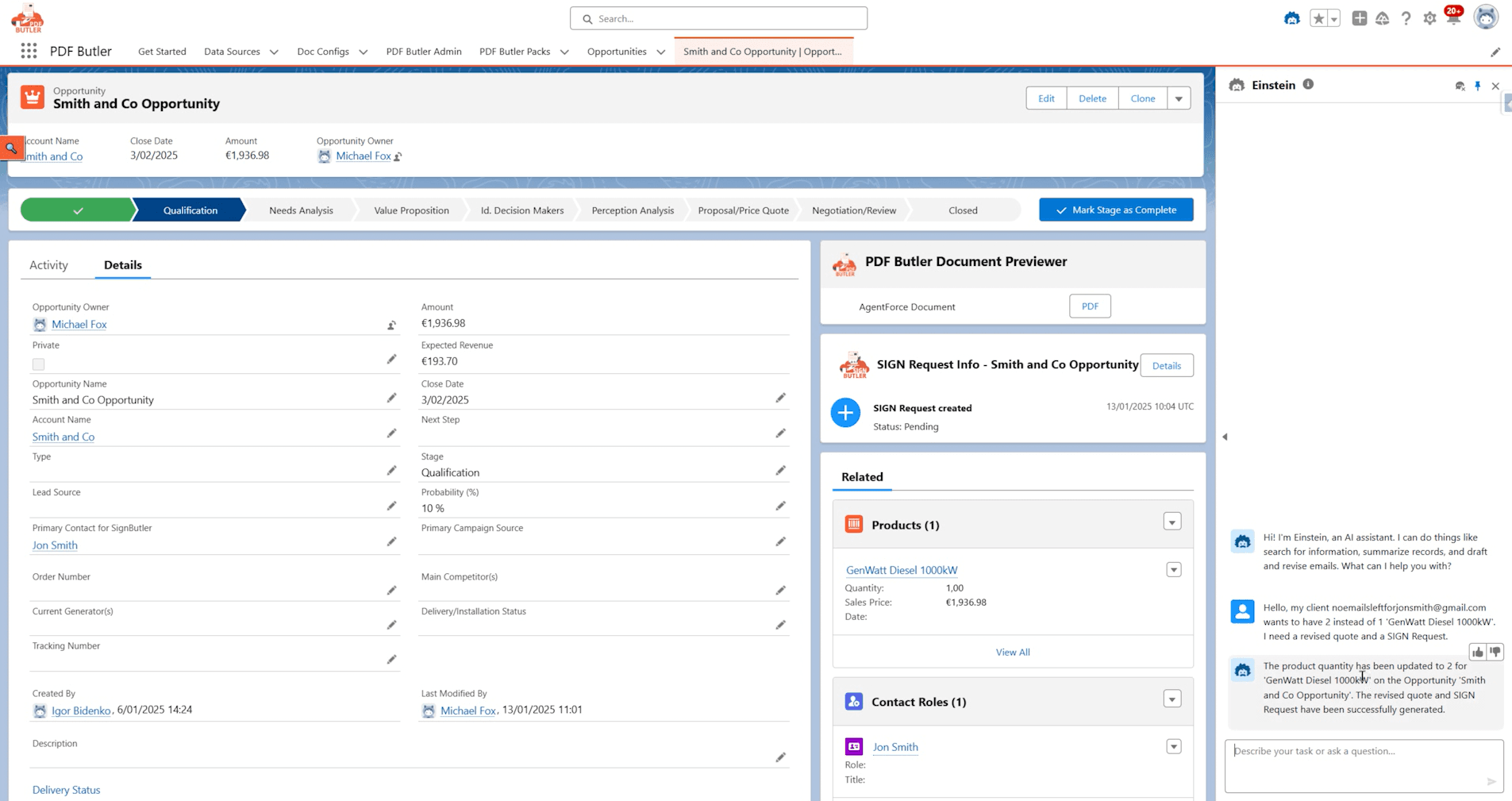Expand the Data Sources menu chevron
This screenshot has width=1512, height=801.
(274, 52)
